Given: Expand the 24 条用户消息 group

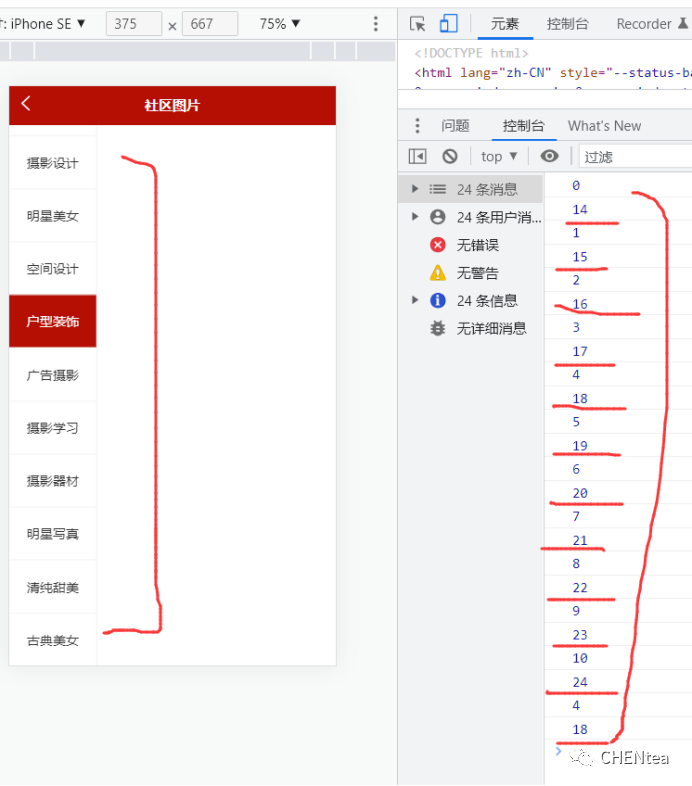Looking at the screenshot, I should [415, 217].
